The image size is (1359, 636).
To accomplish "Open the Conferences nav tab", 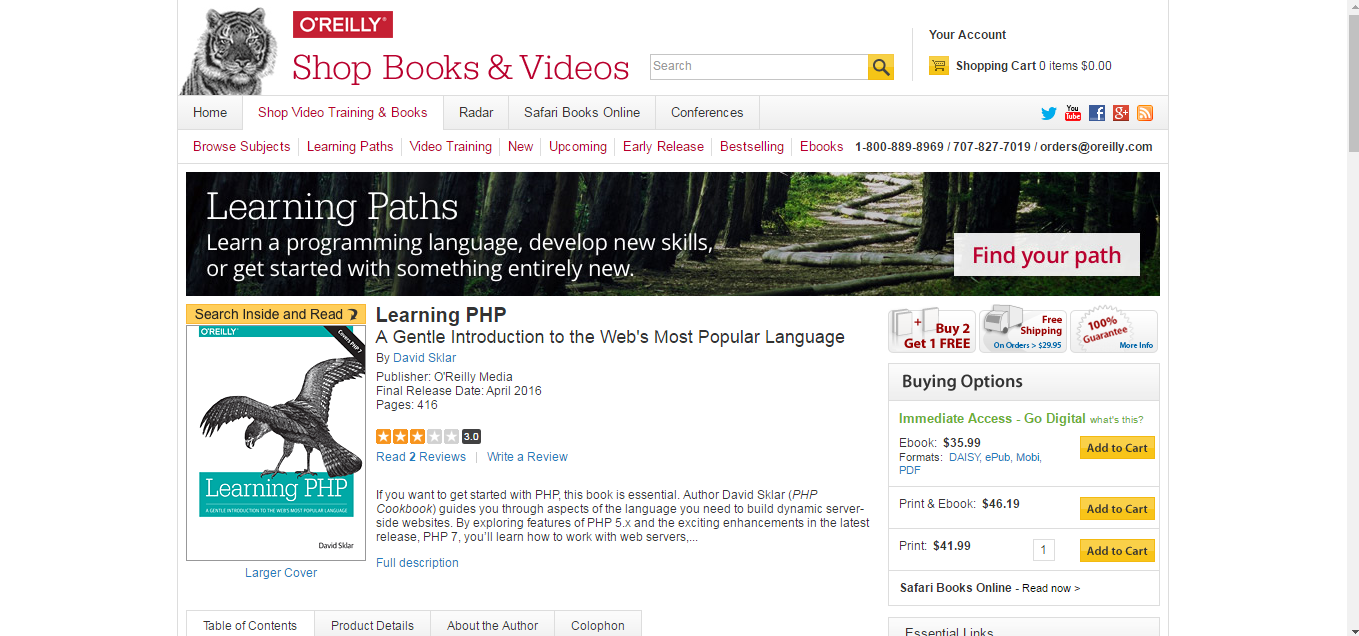I will pos(707,113).
